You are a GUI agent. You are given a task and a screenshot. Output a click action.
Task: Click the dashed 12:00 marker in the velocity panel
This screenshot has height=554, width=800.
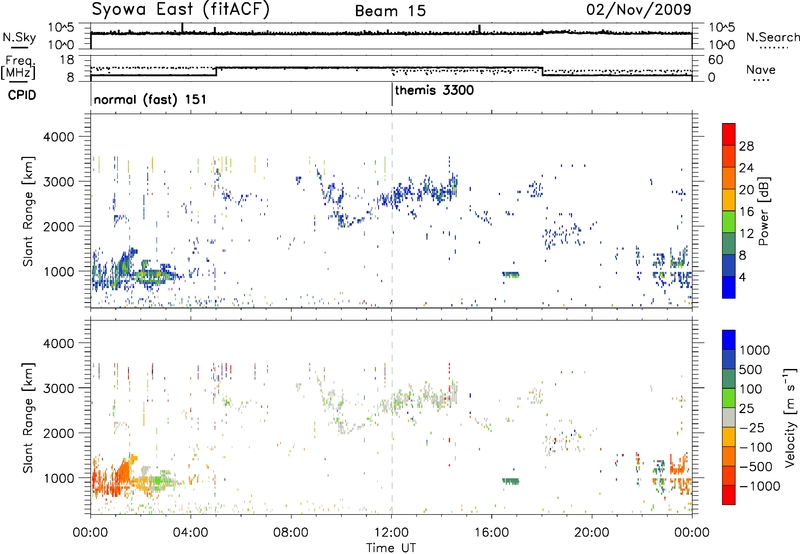(x=392, y=416)
